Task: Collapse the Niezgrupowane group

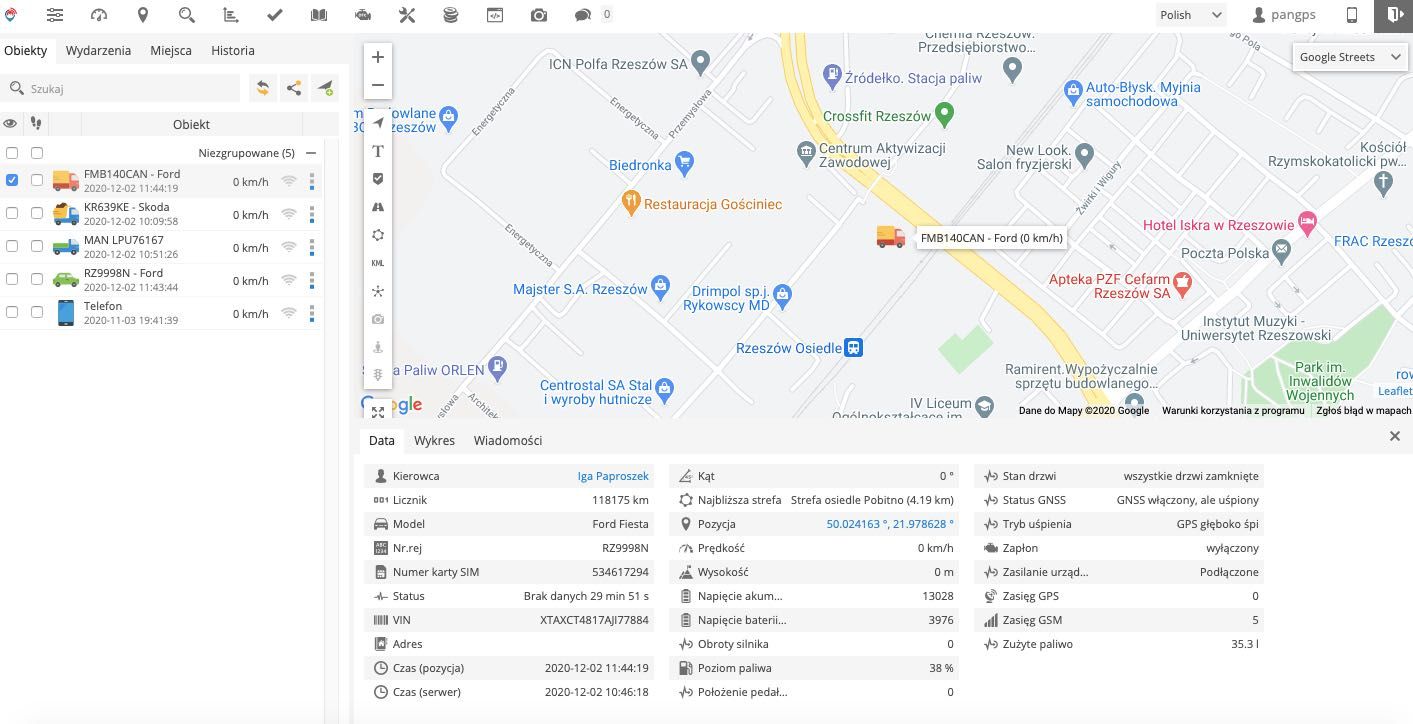Action: click(x=311, y=153)
